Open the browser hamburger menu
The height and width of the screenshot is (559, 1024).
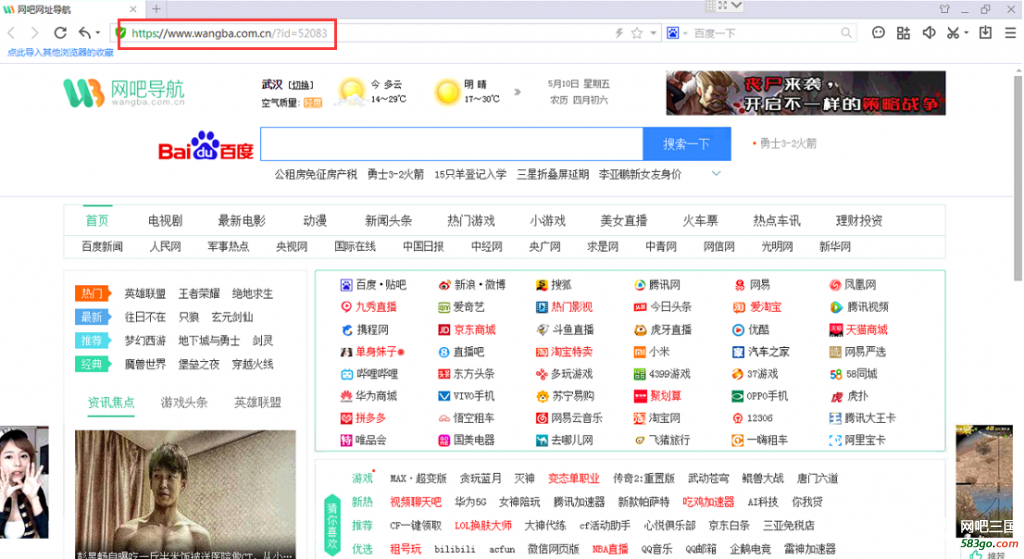[x=1010, y=33]
